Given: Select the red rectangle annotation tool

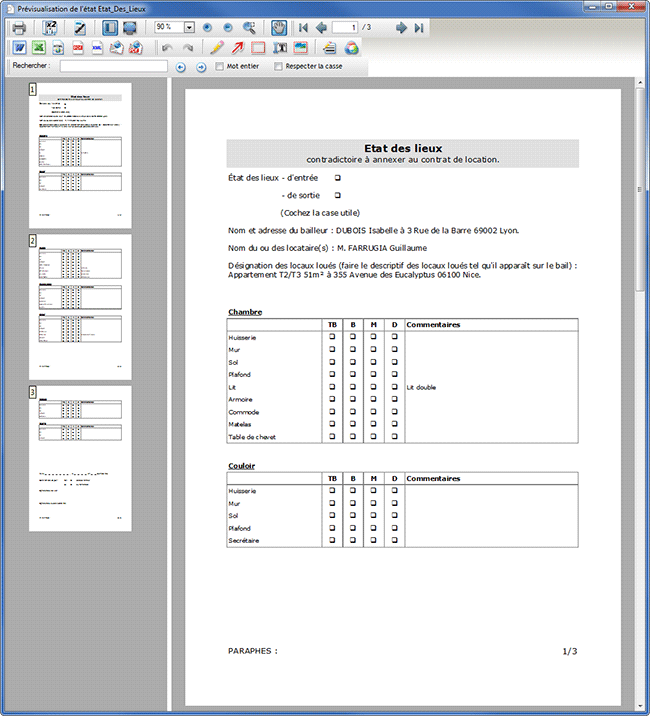Looking at the screenshot, I should pyautogui.click(x=258, y=48).
